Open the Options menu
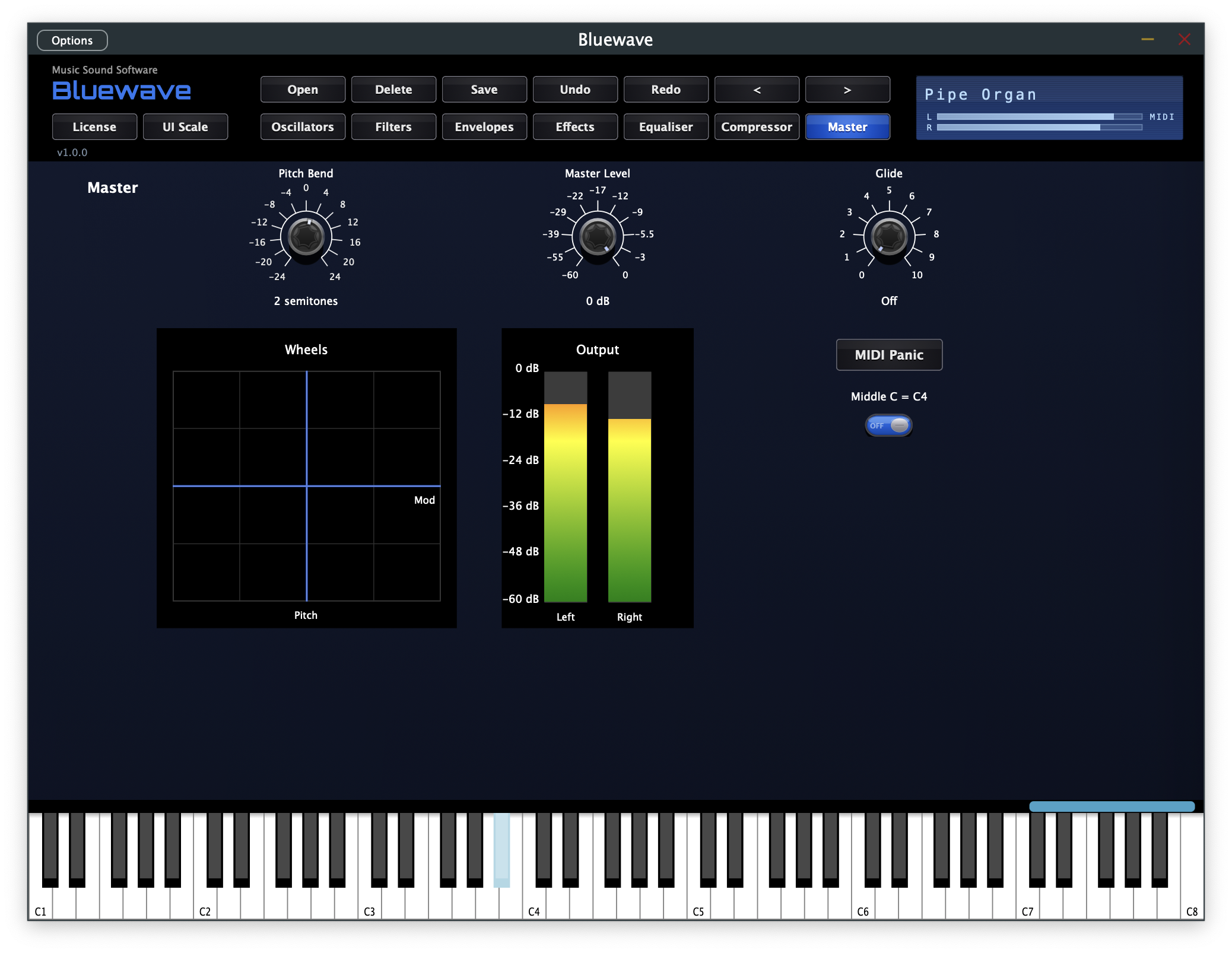 pos(72,40)
